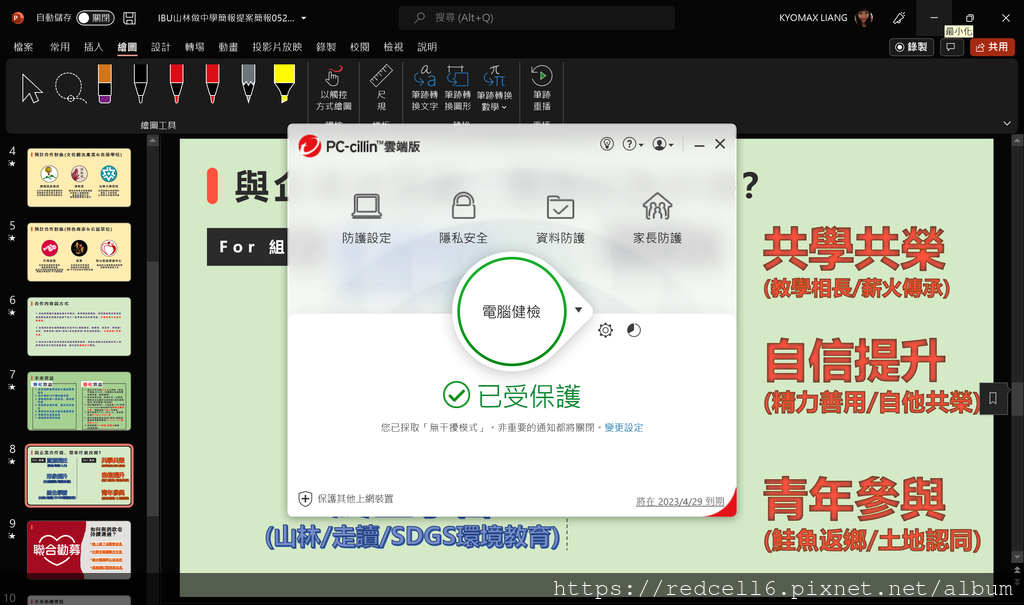Toggle the ruler tool

tap(381, 88)
